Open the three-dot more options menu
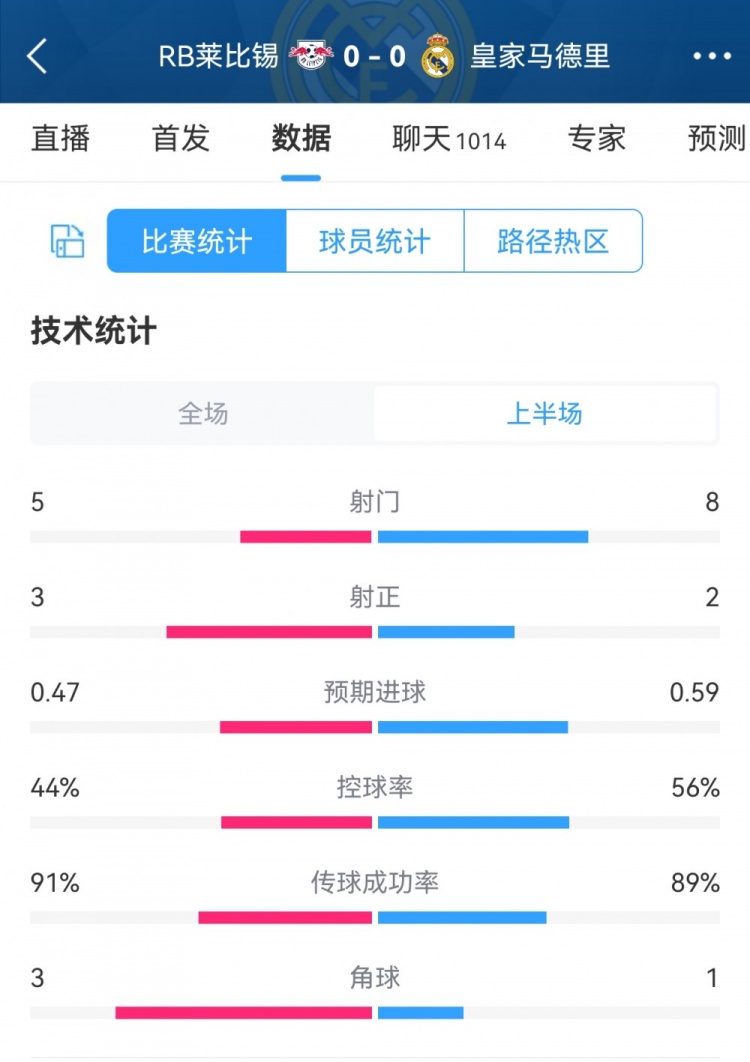750x1062 pixels. [712, 56]
